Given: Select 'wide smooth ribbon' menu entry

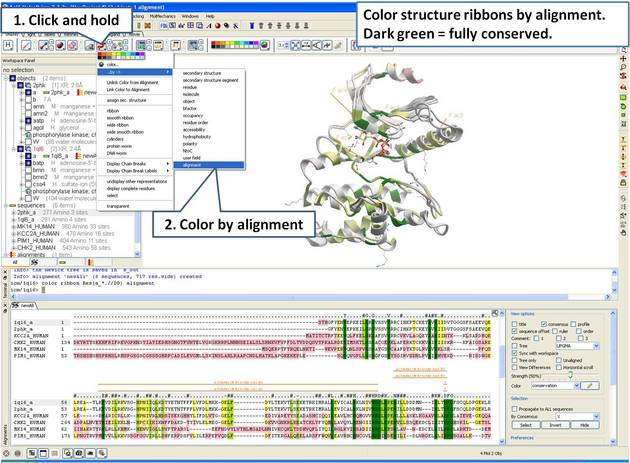Looking at the screenshot, I should click(x=125, y=132).
